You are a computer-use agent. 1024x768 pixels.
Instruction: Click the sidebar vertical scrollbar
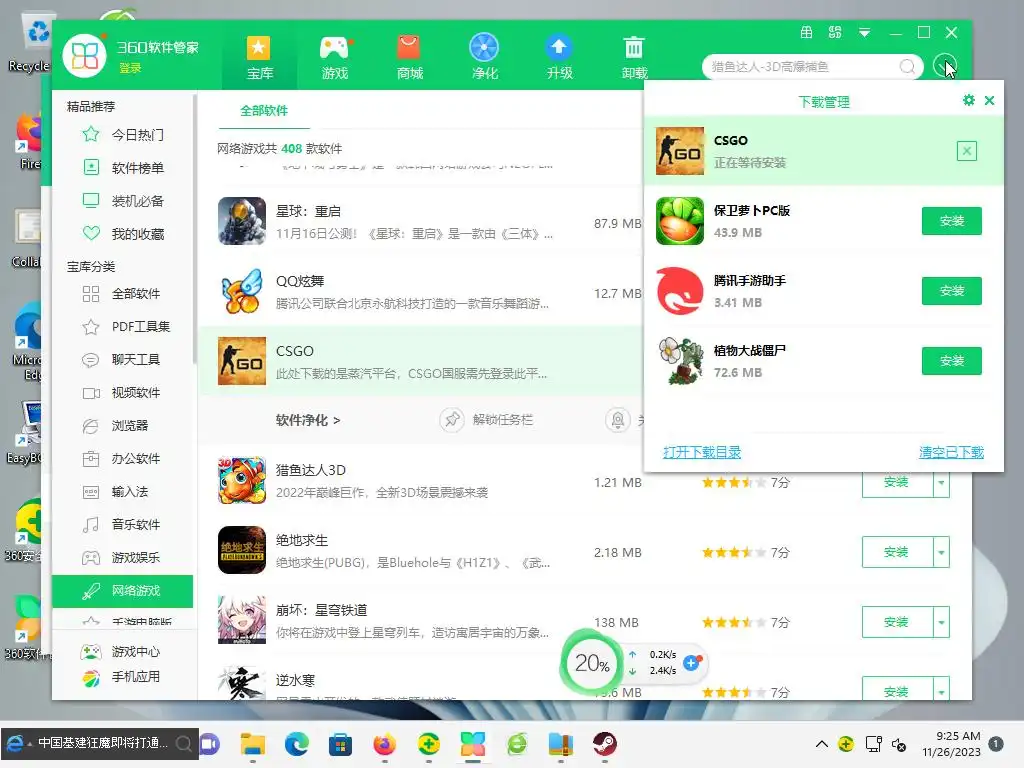[x=195, y=229]
